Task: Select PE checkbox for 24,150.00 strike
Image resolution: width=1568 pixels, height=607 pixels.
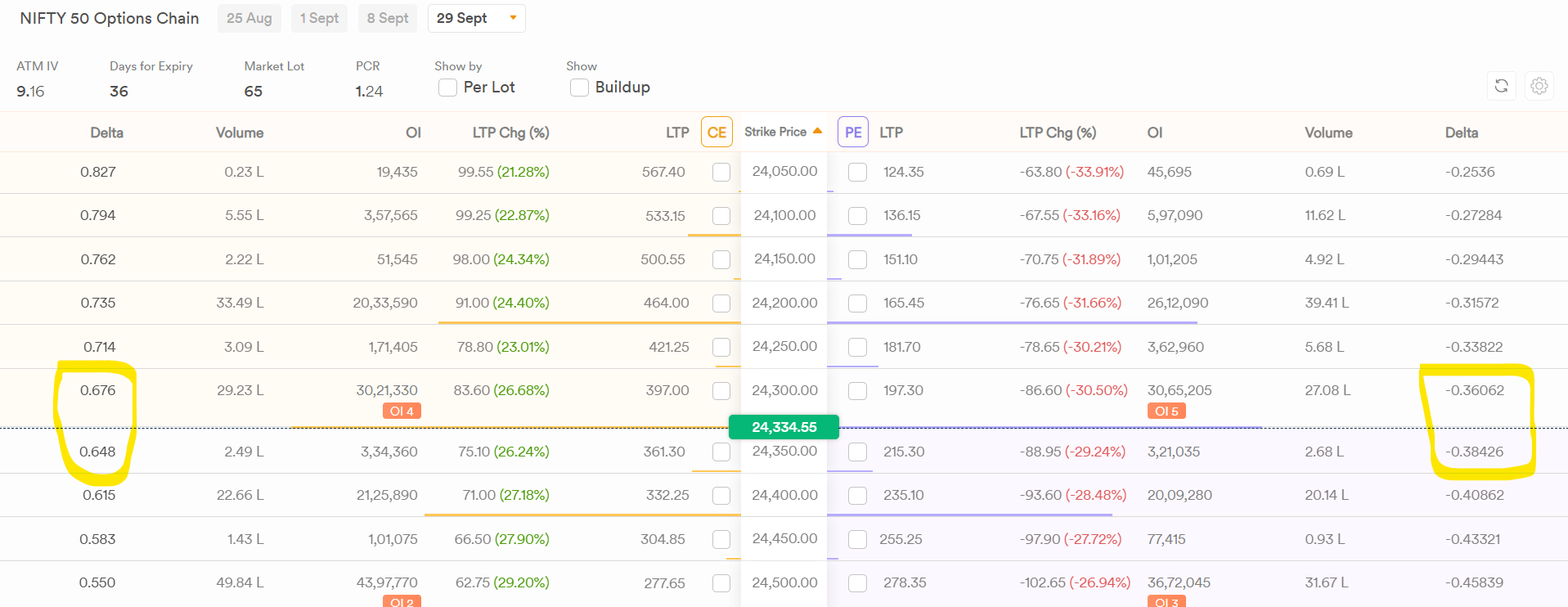Action: pos(857,259)
